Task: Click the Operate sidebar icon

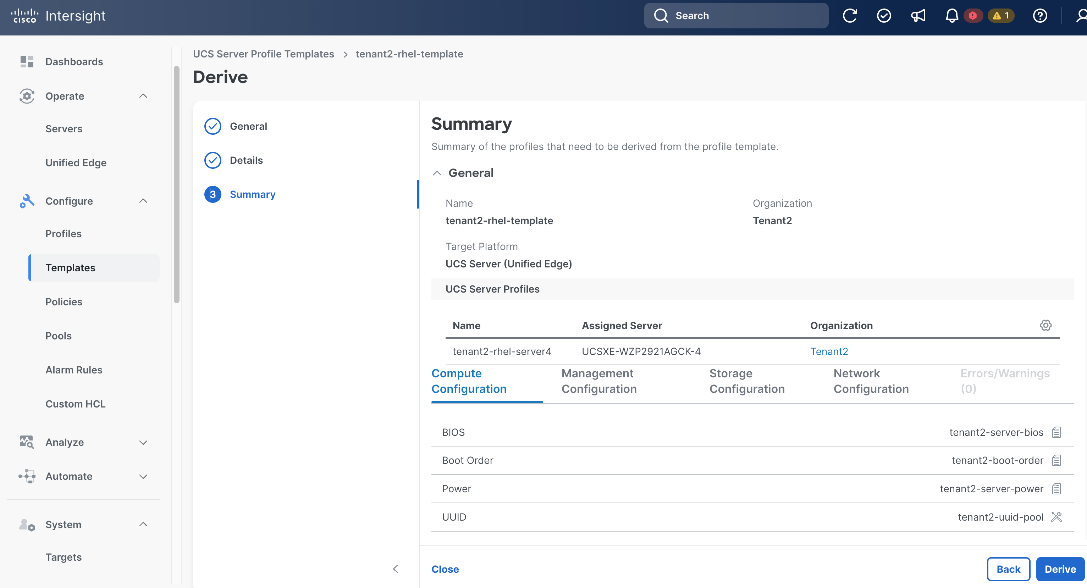Action: coord(27,96)
